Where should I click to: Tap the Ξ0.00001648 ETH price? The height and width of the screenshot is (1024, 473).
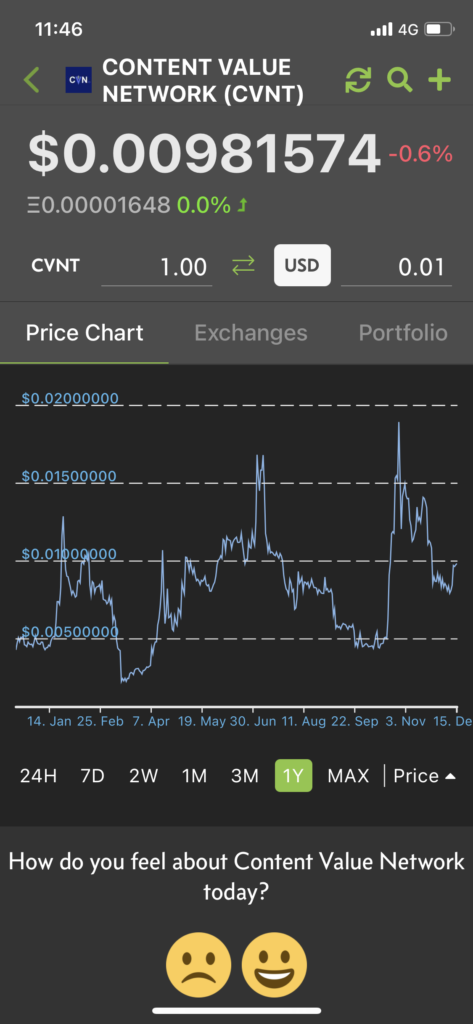coord(99,206)
